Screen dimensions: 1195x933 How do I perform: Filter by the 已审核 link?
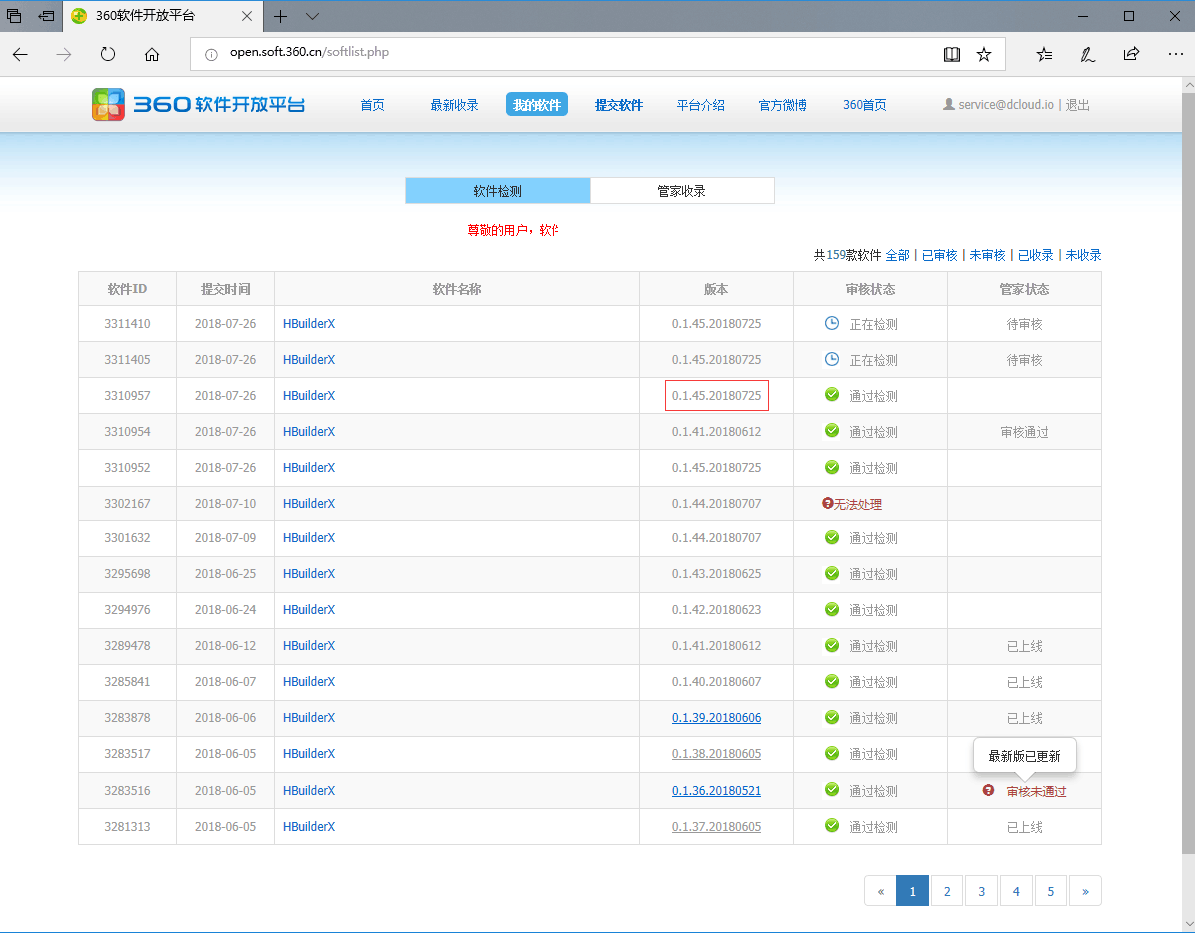tap(939, 255)
